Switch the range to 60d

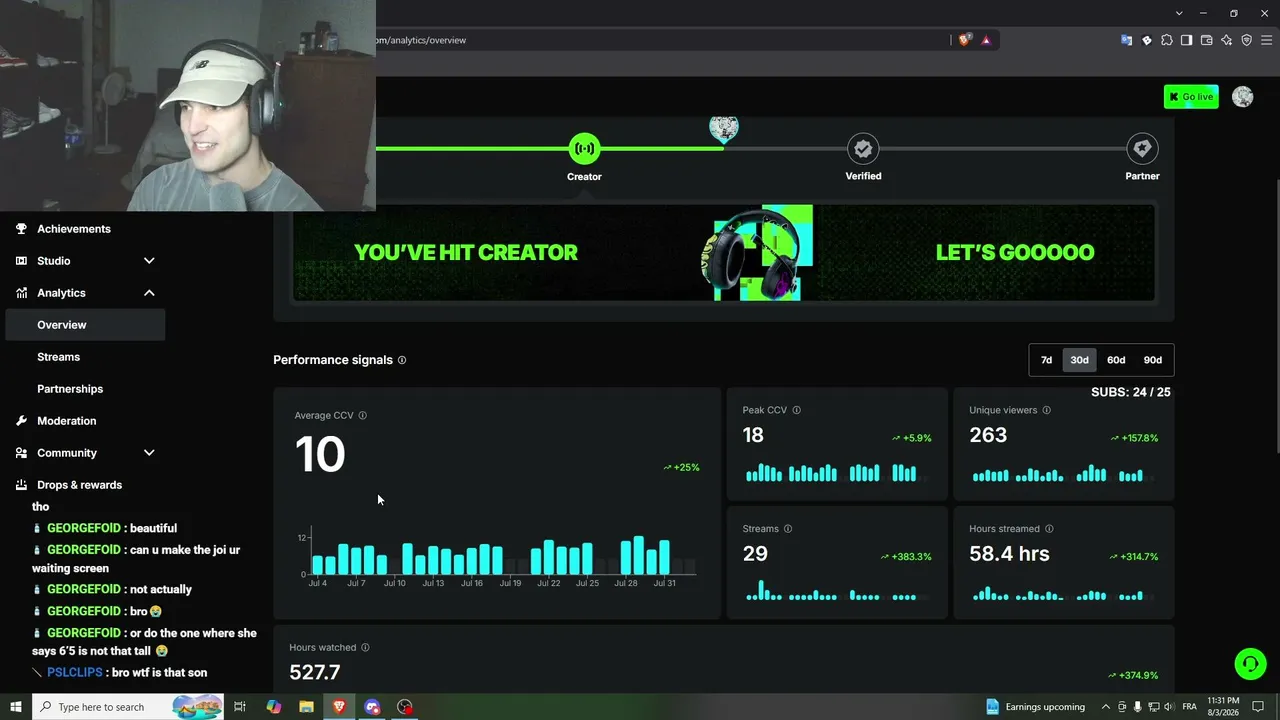point(1116,360)
